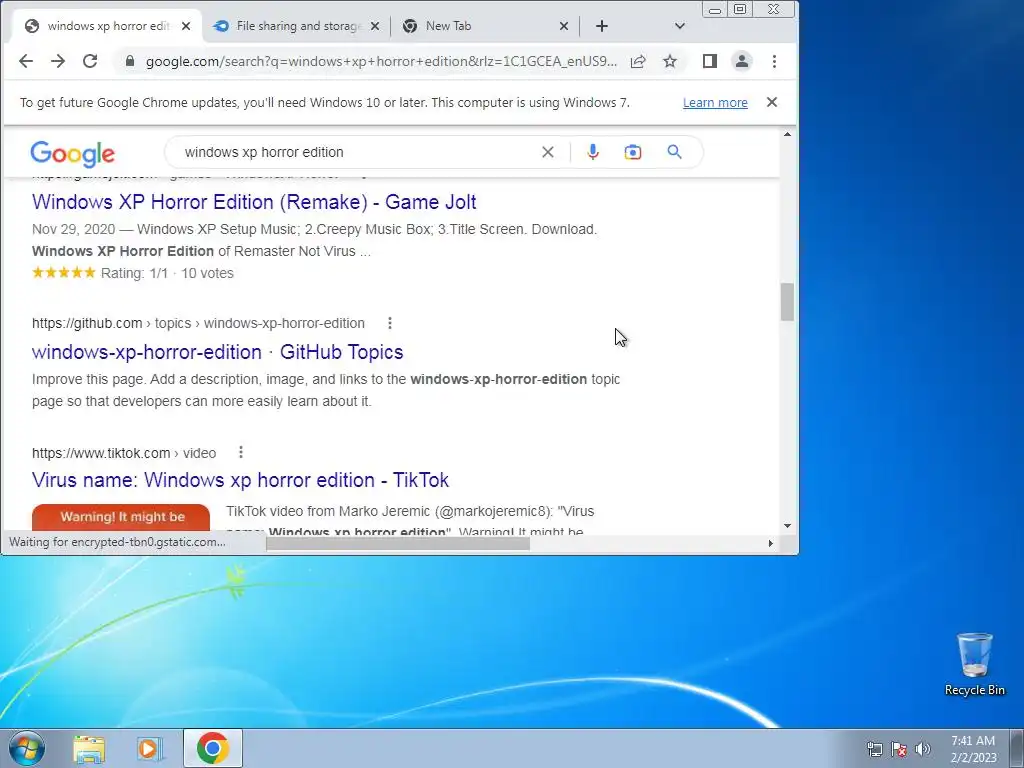Image resolution: width=1024 pixels, height=768 pixels.
Task: Close the New Tab tab
Action: (x=564, y=26)
